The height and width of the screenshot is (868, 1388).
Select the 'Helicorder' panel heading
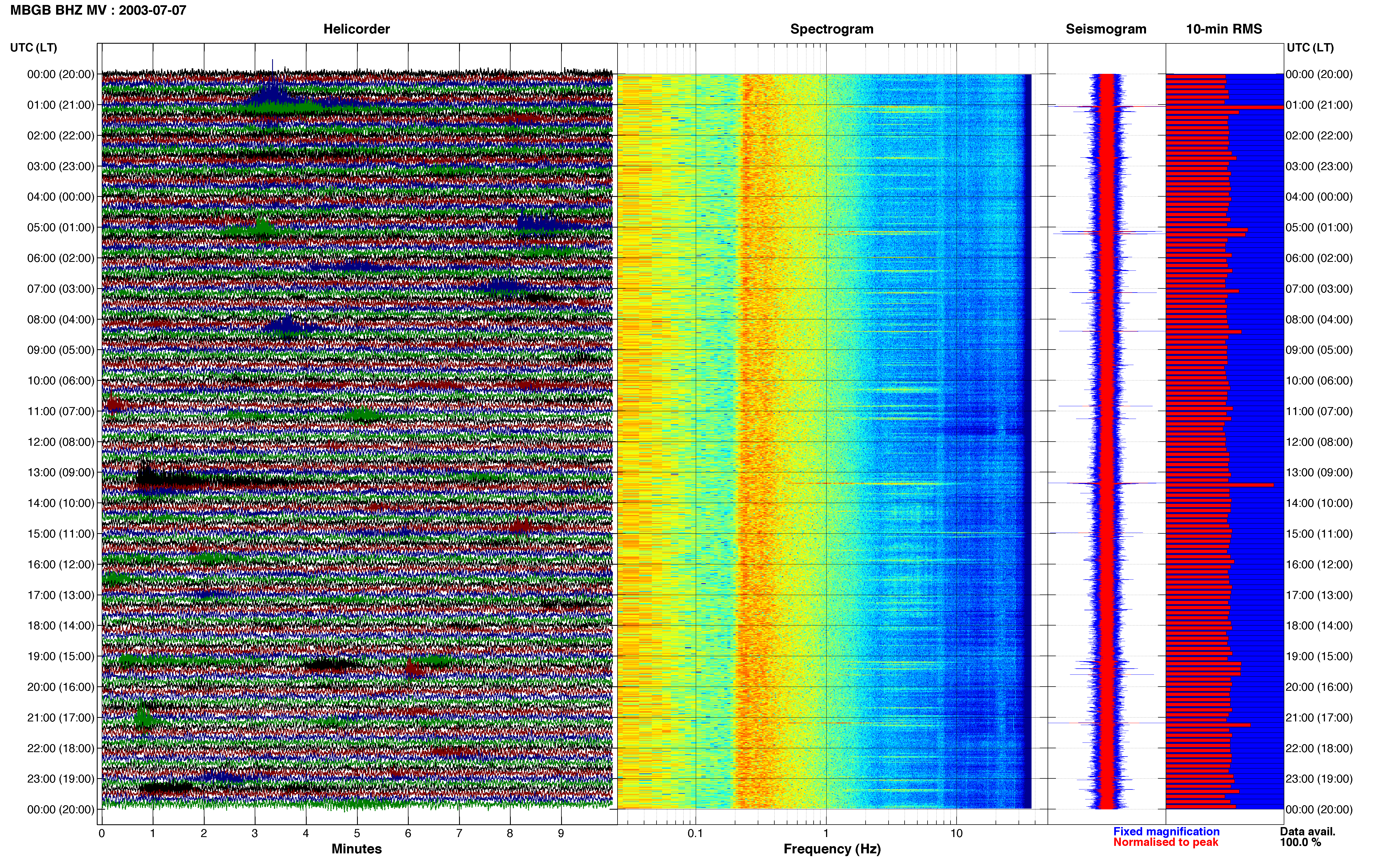tap(356, 29)
